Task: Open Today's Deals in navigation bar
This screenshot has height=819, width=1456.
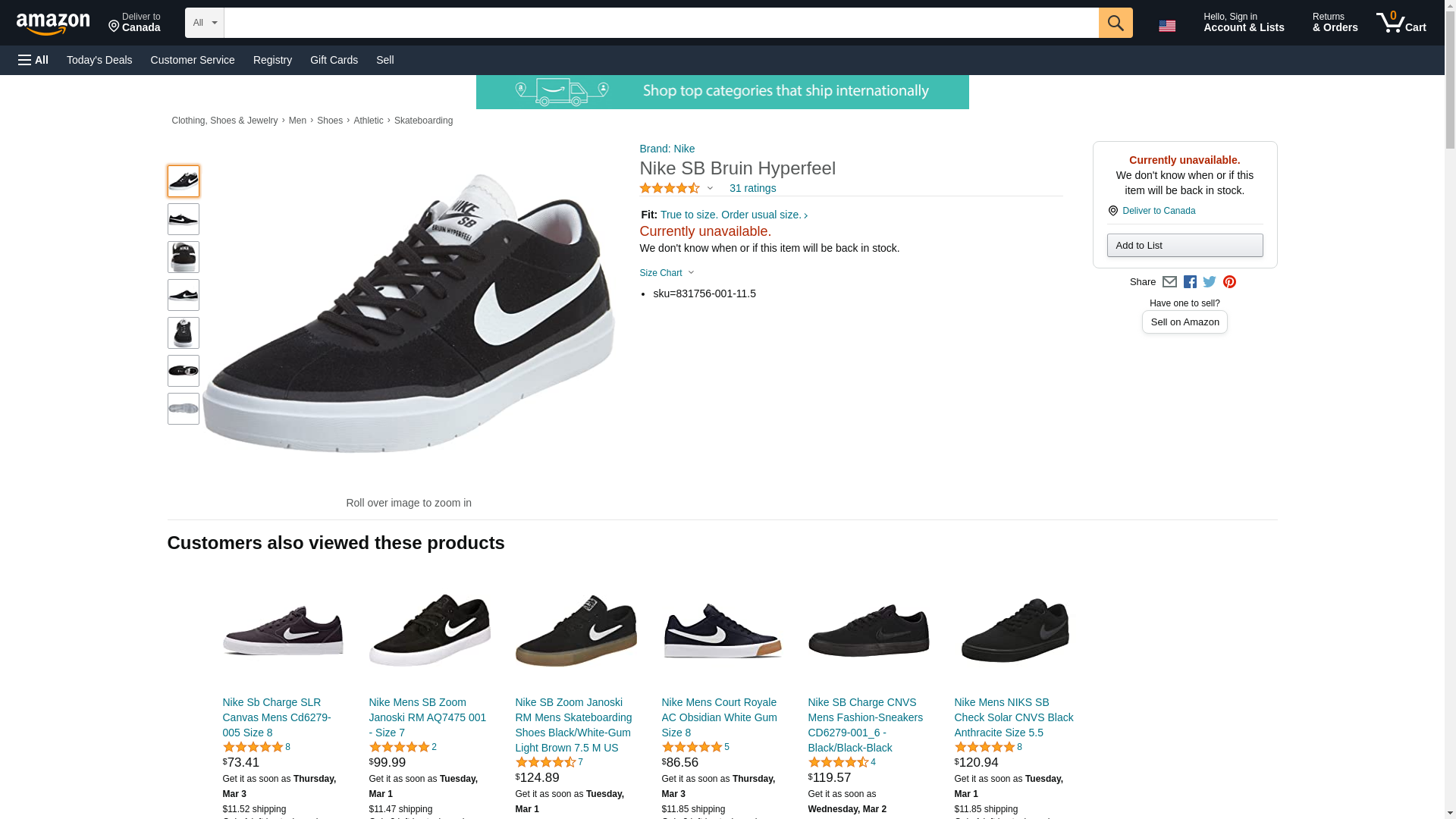Action: tap(99, 60)
